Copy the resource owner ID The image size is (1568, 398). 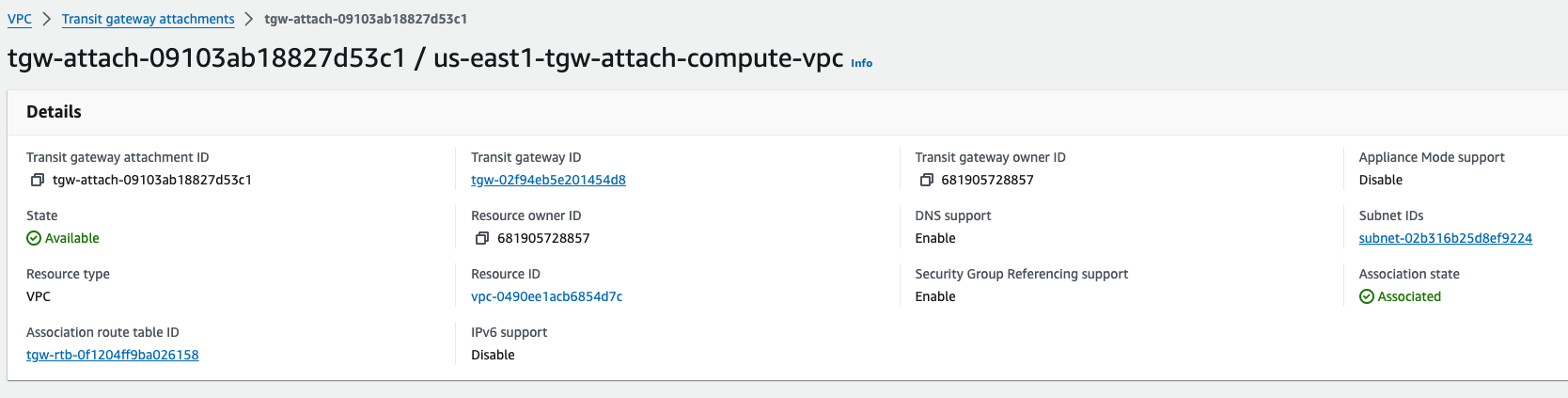coord(482,238)
